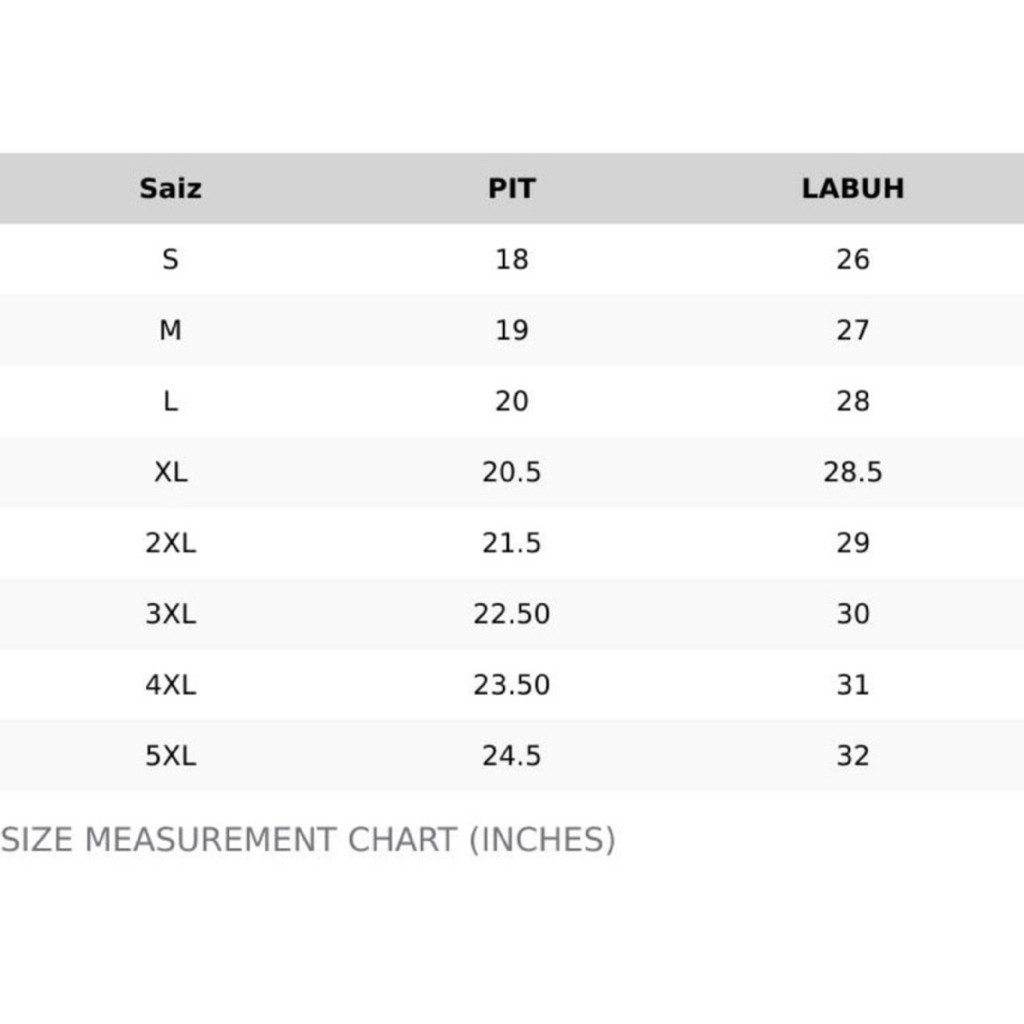This screenshot has height=1024, width=1024.
Task: Click the 5XL size label
Action: tap(170, 756)
